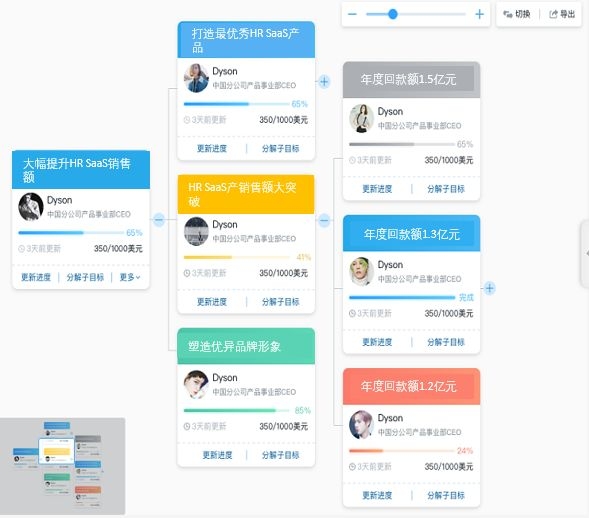
Task: Click Dyson avatar on 塑造优异品牌形象 card
Action: (x=196, y=384)
